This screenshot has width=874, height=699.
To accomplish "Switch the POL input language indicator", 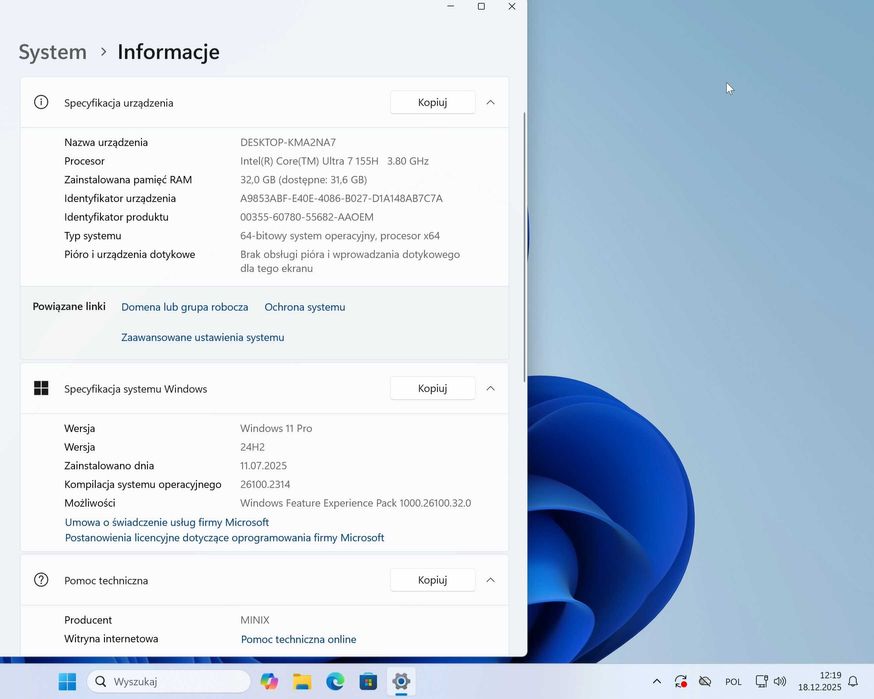I will (x=734, y=682).
